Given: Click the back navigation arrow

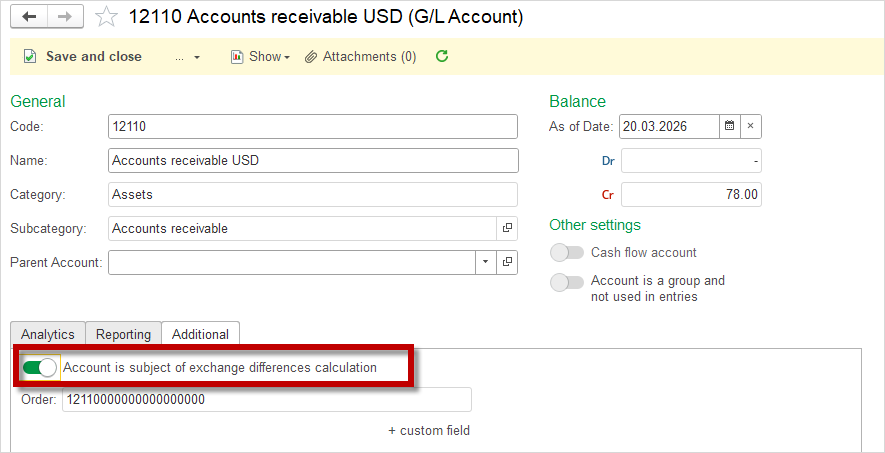Looking at the screenshot, I should click(x=29, y=17).
